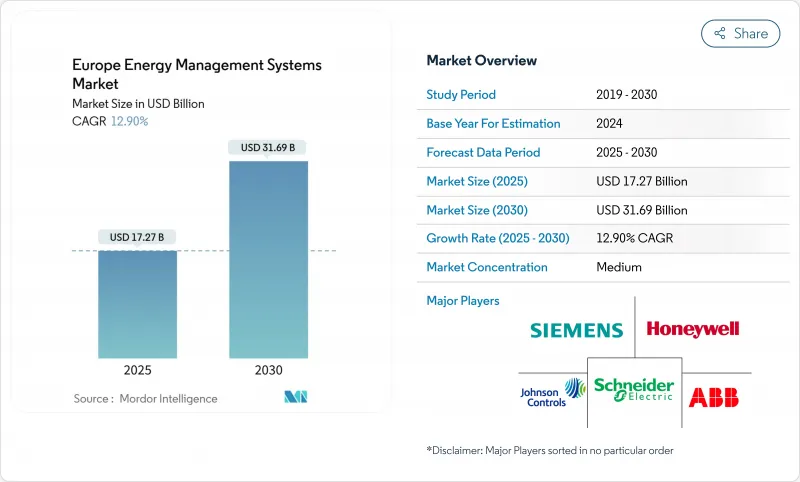
Task: Click the Major Players label
Action: (x=463, y=300)
